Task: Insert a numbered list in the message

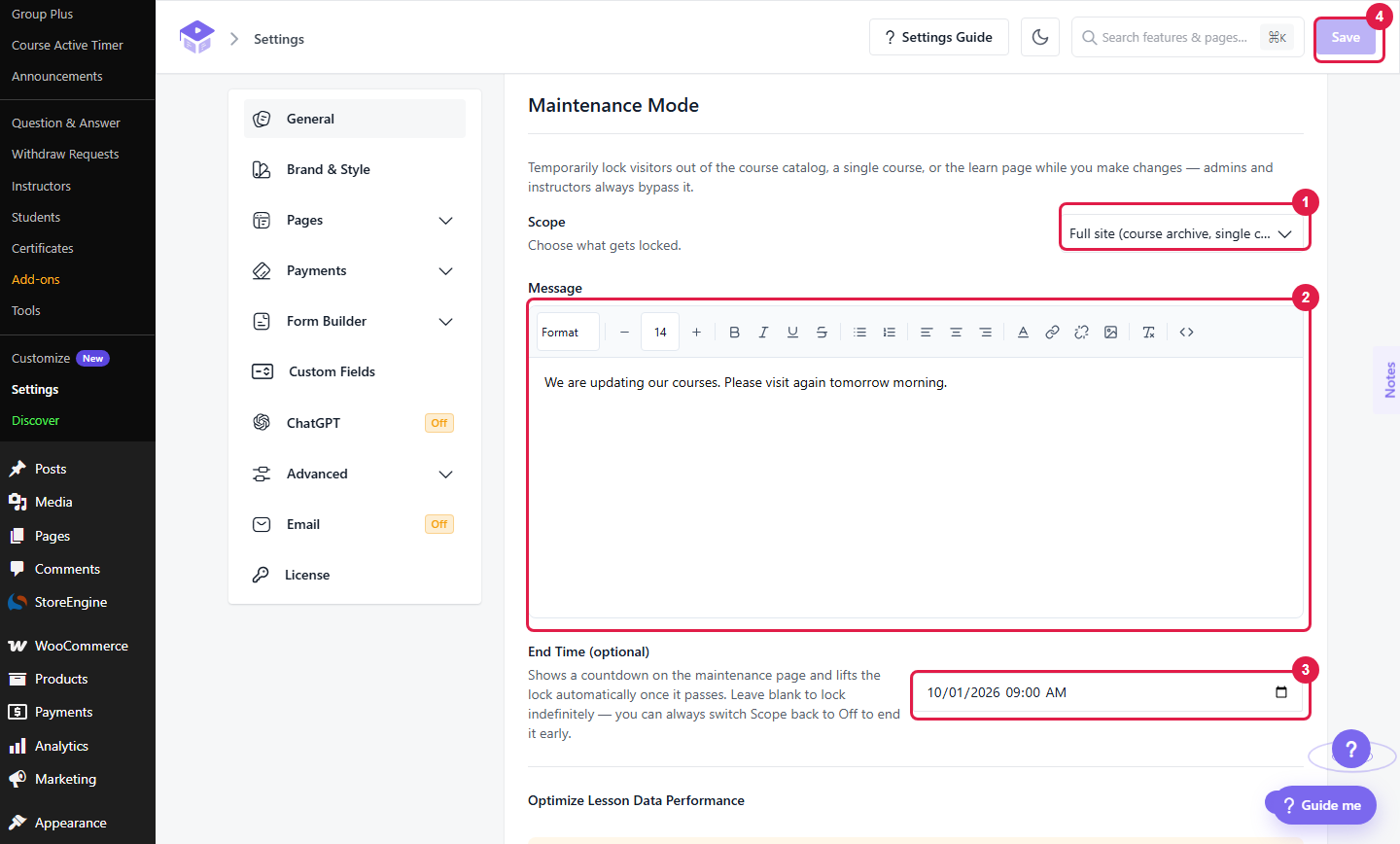Action: click(x=890, y=333)
